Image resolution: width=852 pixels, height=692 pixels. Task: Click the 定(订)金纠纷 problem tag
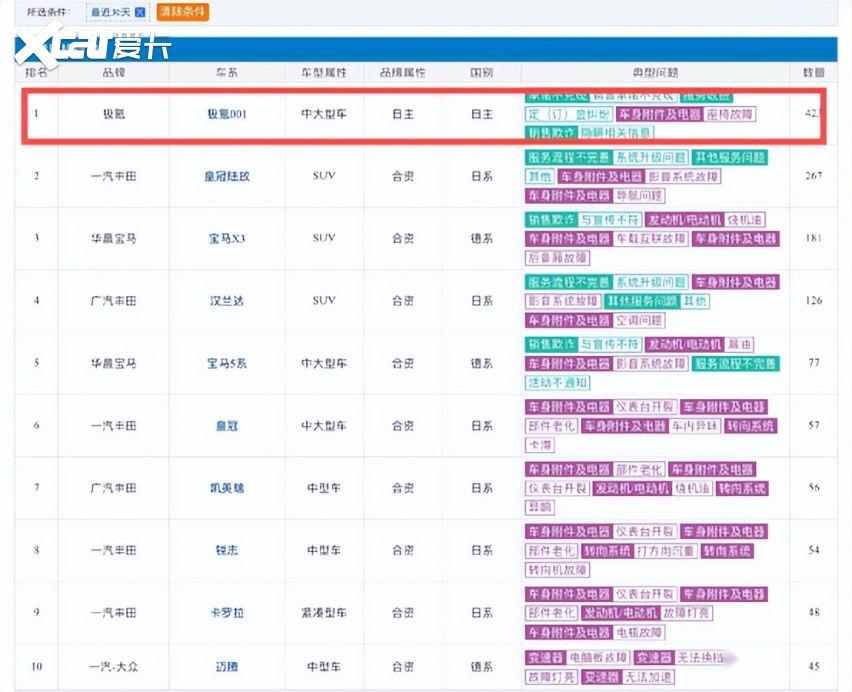569,114
